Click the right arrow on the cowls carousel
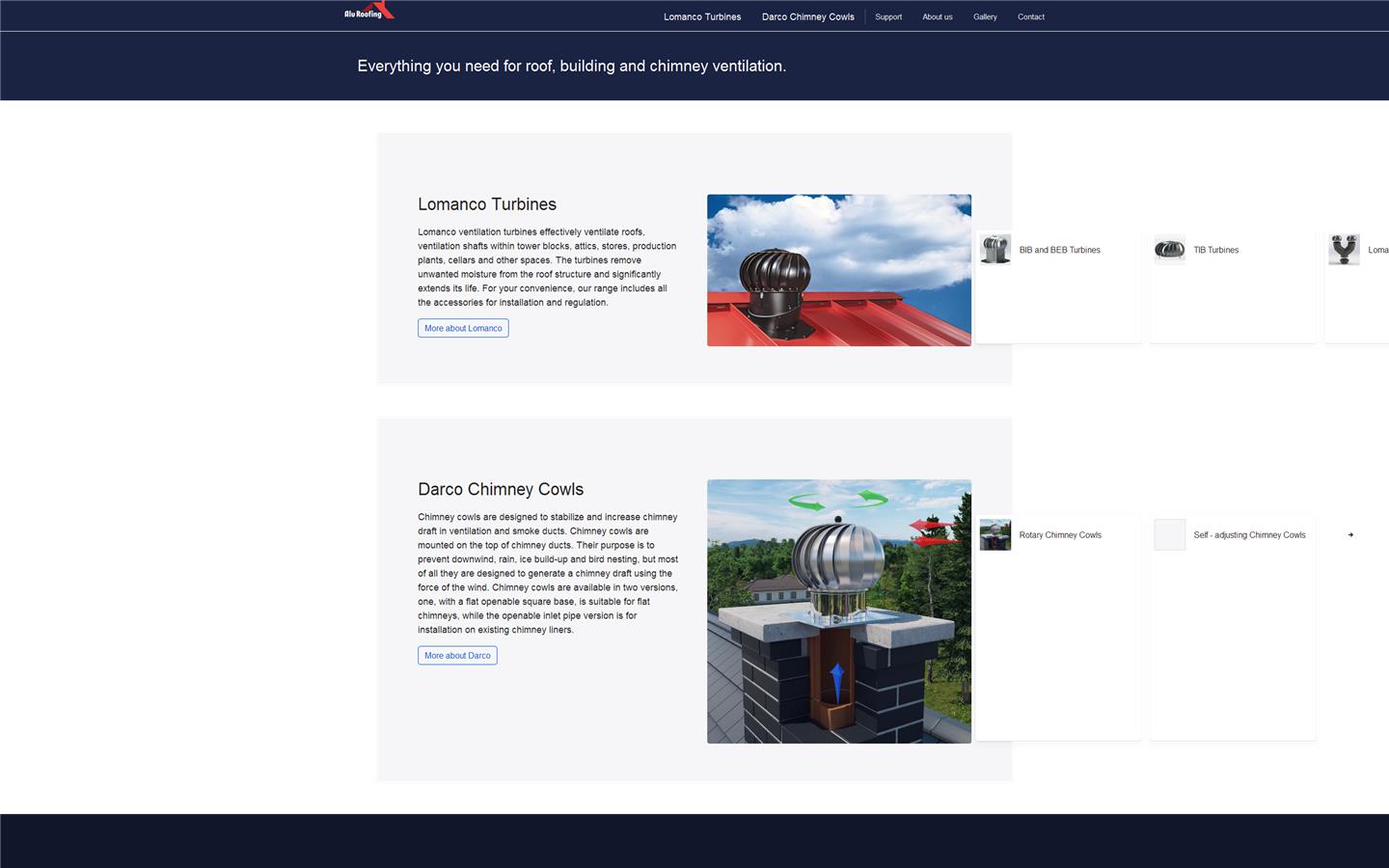 [x=1350, y=534]
